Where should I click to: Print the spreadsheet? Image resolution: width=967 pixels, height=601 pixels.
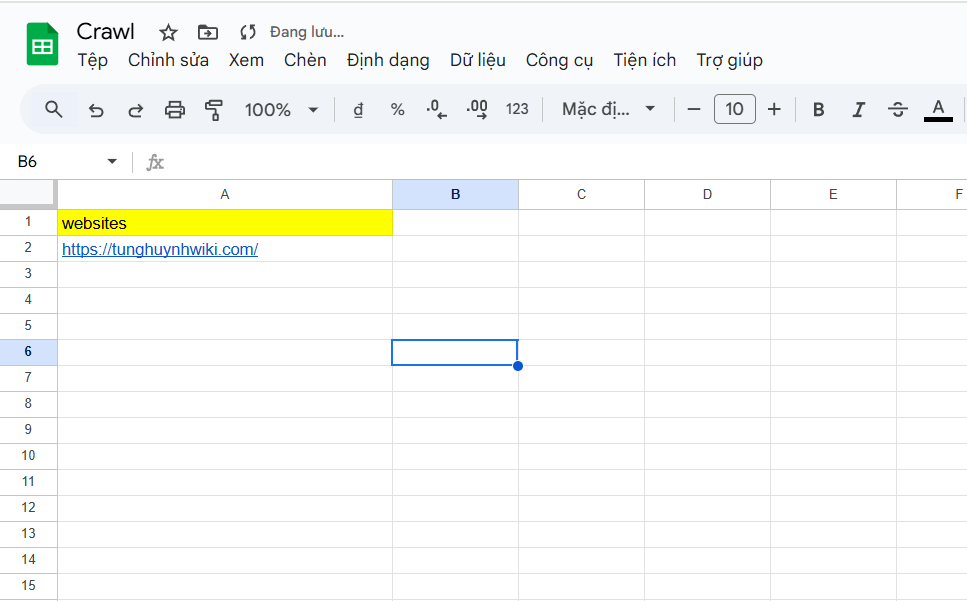coord(175,110)
